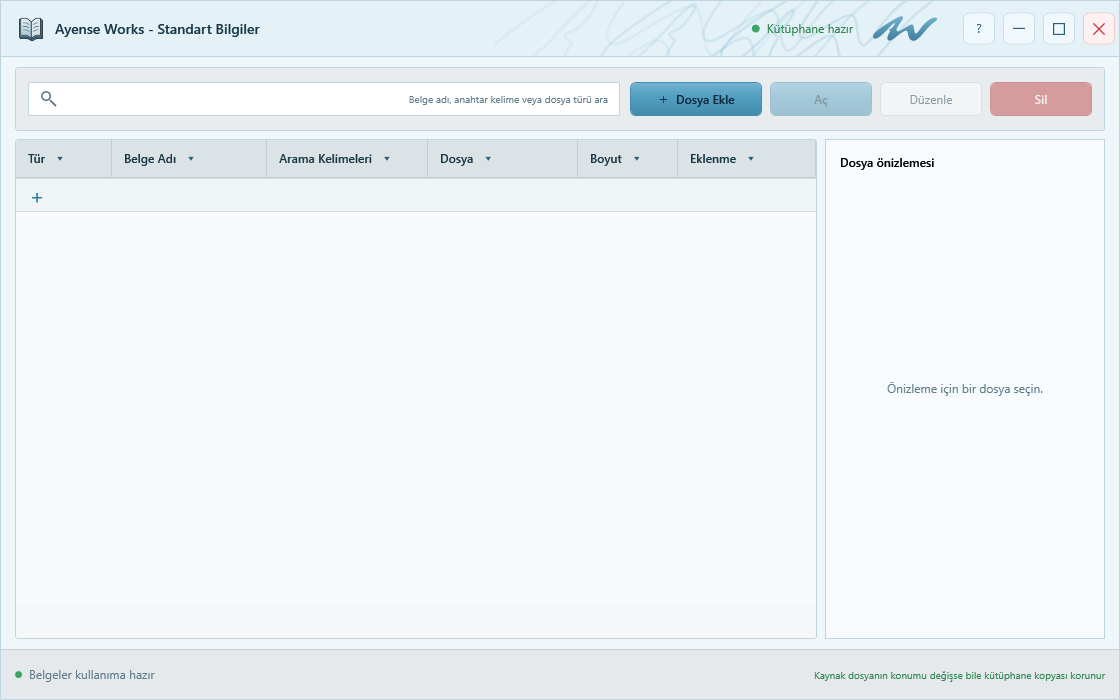Click the Ayense Works - Standart Bilgiler title
This screenshot has height=700, width=1120.
pyautogui.click(x=157, y=29)
